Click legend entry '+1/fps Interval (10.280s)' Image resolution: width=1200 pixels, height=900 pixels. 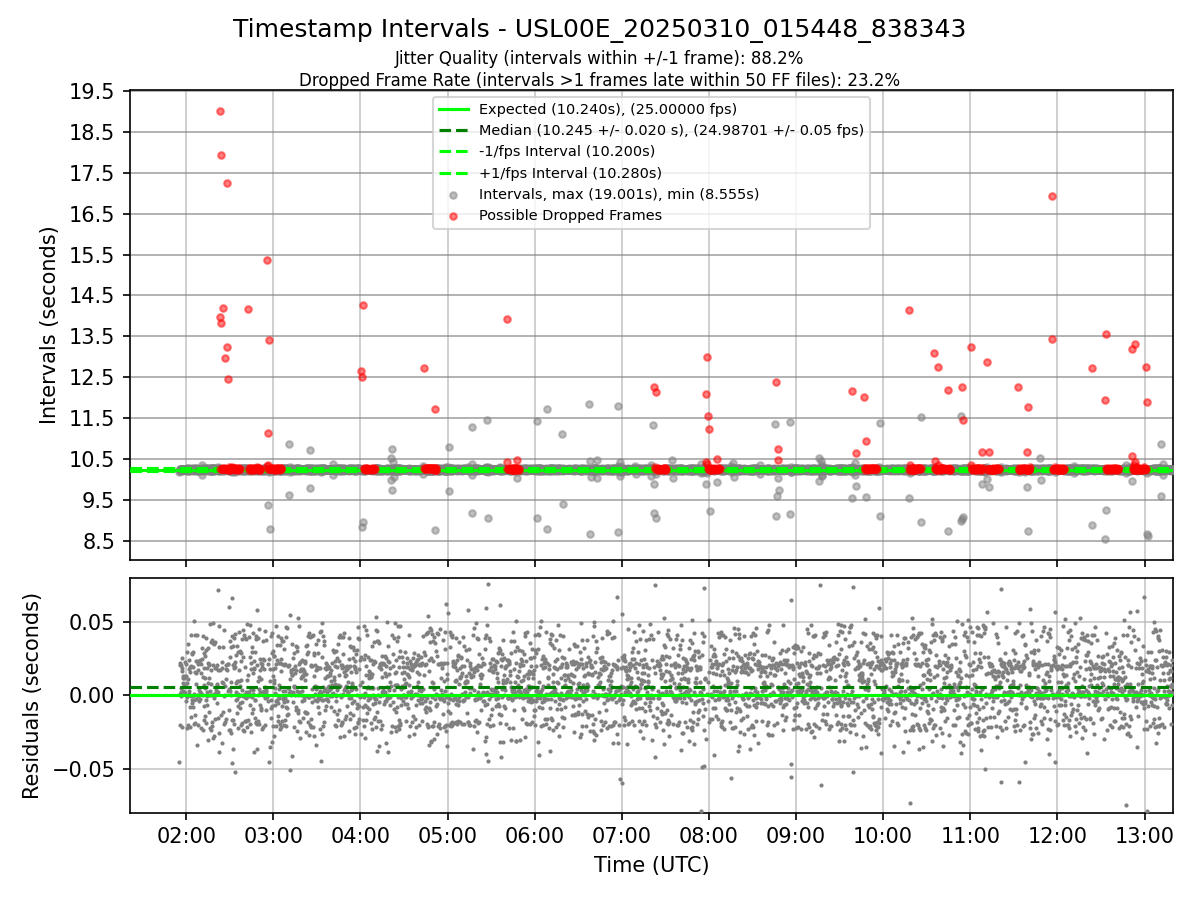pyautogui.click(x=570, y=173)
